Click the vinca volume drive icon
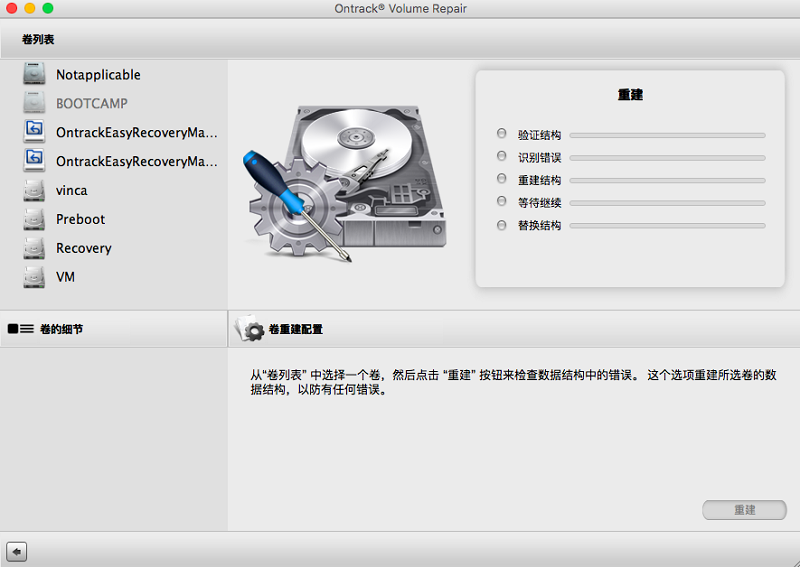The height and width of the screenshot is (567, 800). click(35, 190)
